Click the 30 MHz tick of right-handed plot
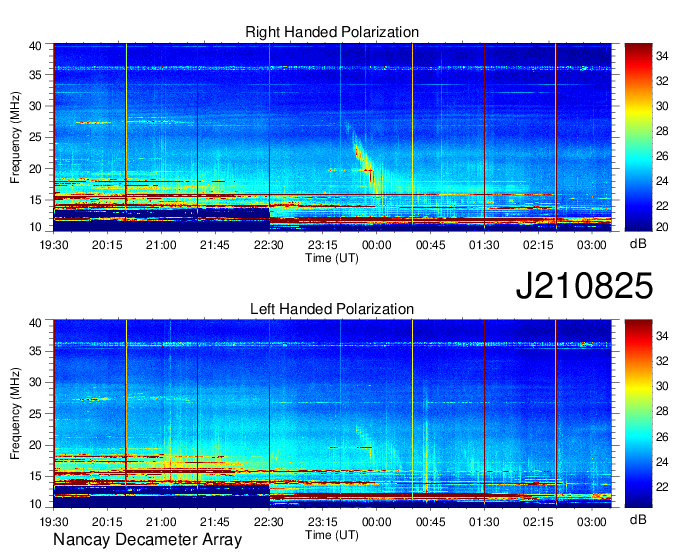 pyautogui.click(x=35, y=106)
